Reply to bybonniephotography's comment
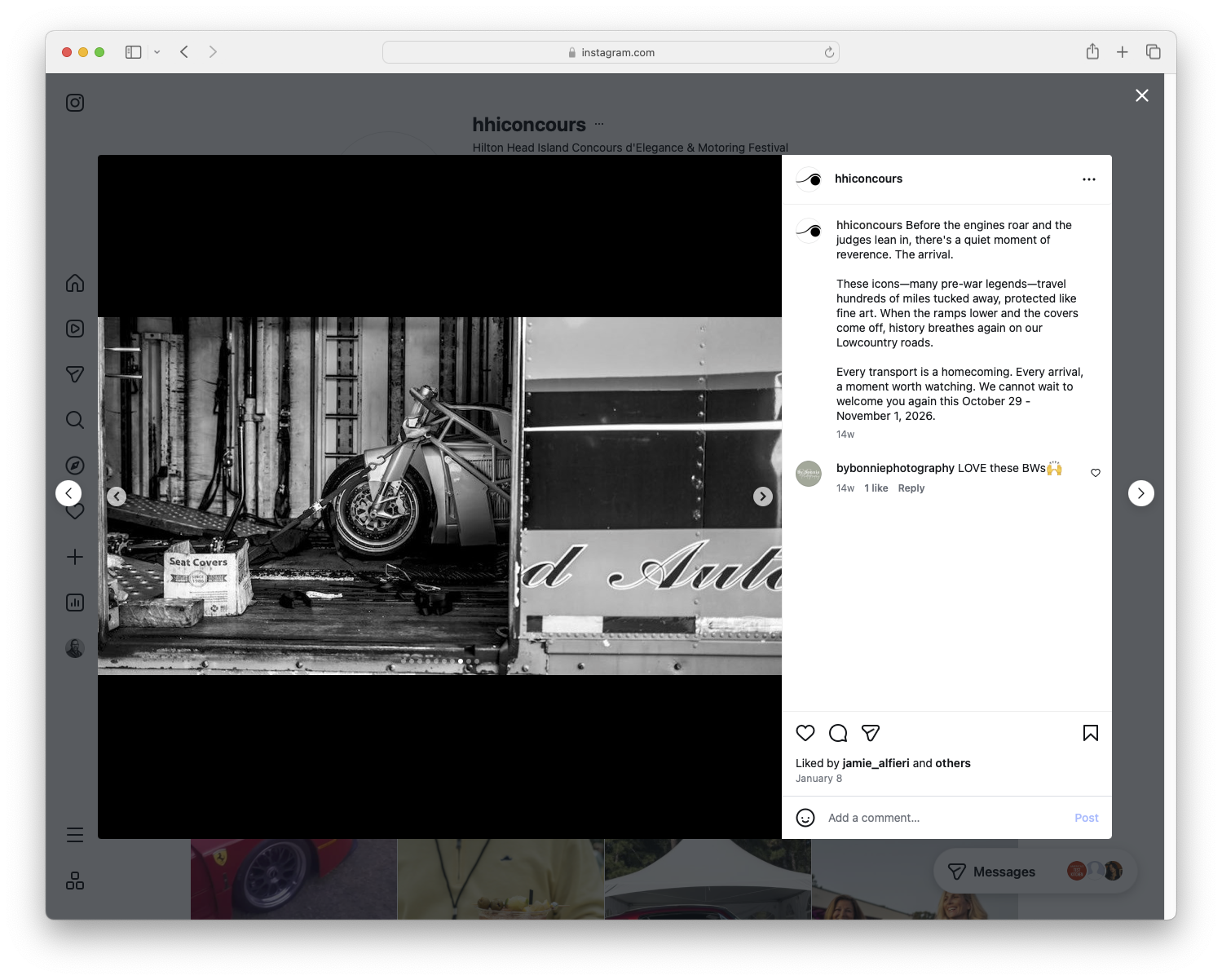Screen dimensions: 1222x980 click(911, 488)
